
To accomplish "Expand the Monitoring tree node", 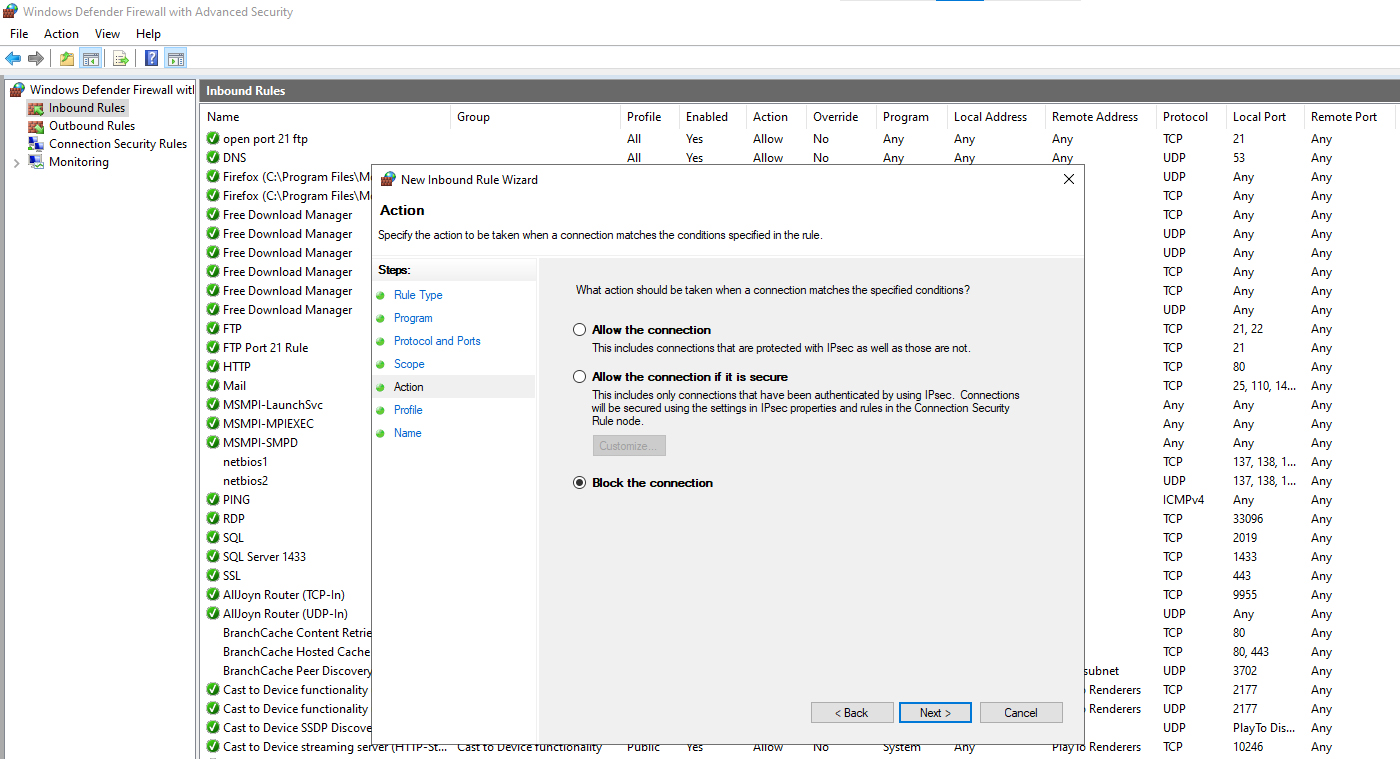I will tap(16, 162).
